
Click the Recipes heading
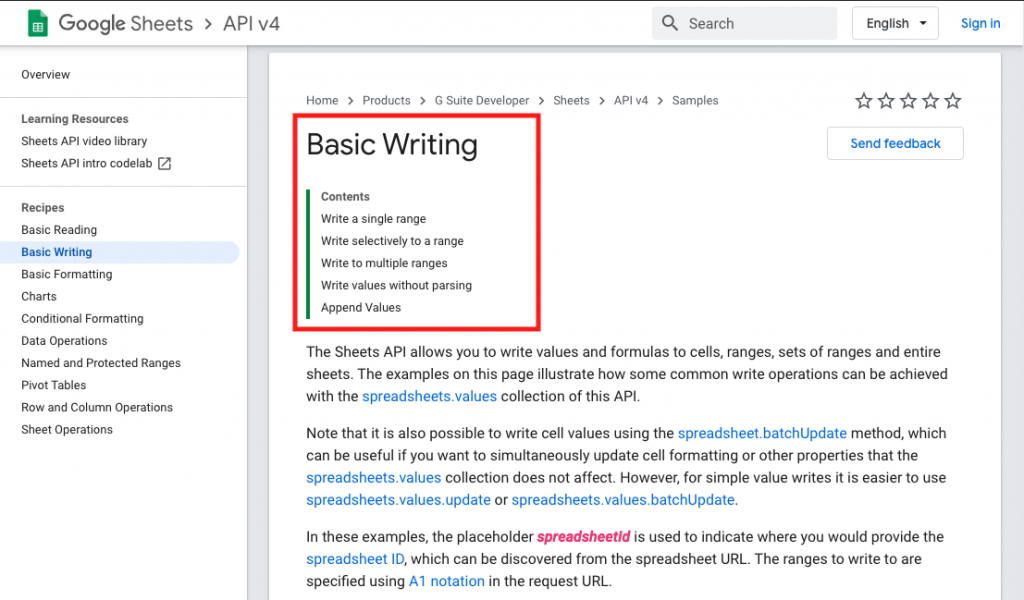(42, 208)
